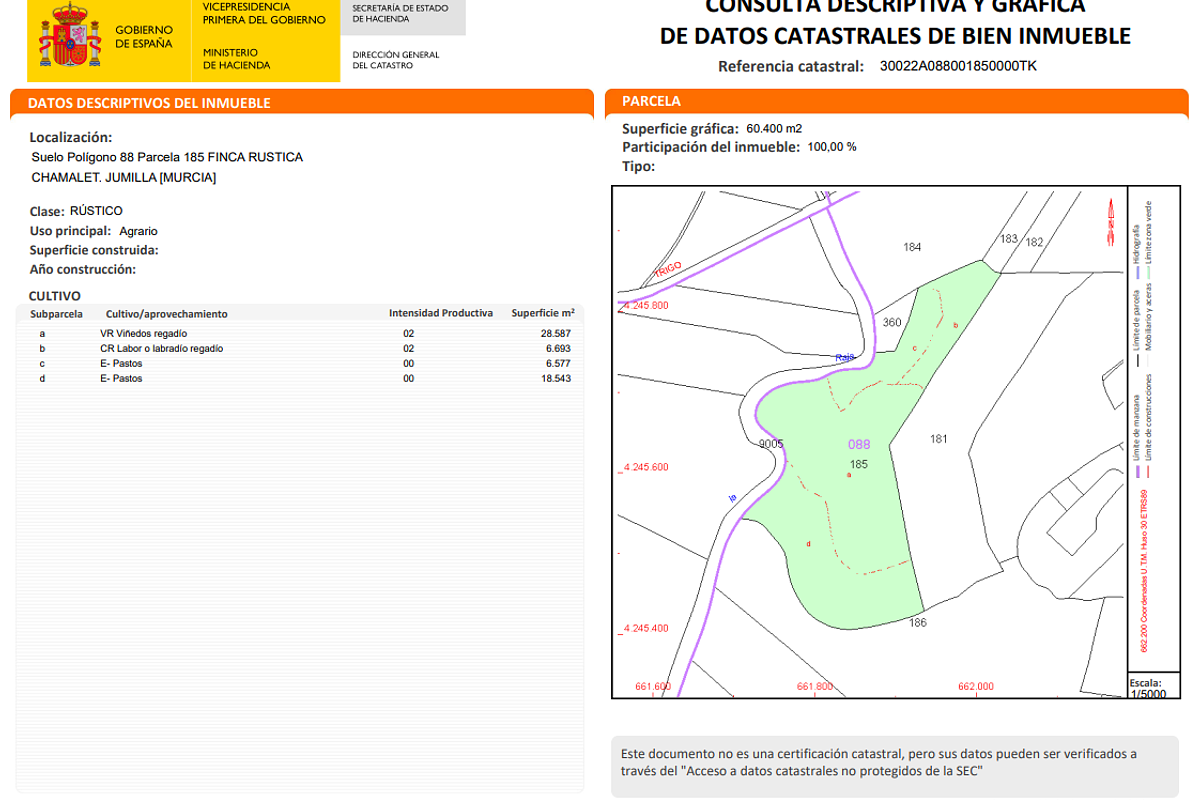The image size is (1200, 800).
Task: Click the red north arrow on map
Action: [1110, 222]
